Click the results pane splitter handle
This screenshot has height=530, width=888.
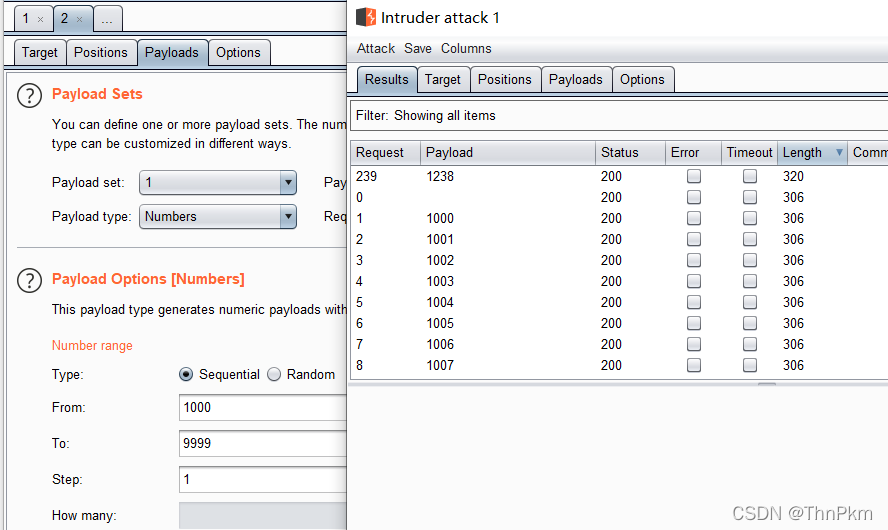pos(767,384)
